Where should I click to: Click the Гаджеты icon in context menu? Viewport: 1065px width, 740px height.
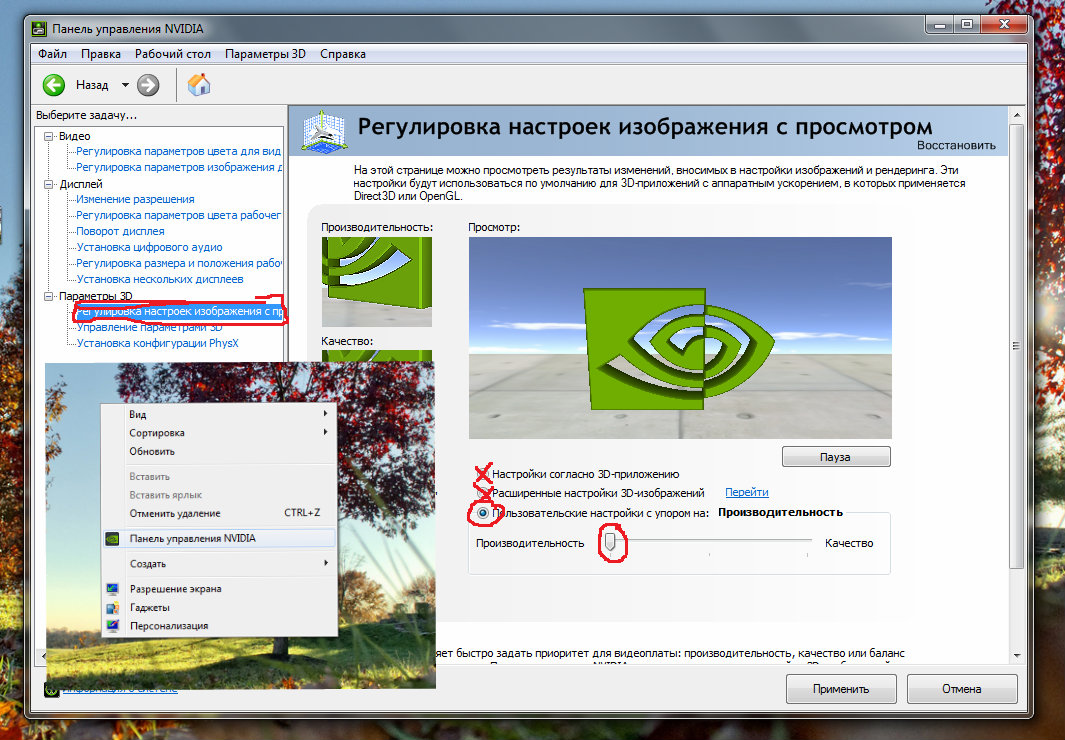[x=113, y=608]
